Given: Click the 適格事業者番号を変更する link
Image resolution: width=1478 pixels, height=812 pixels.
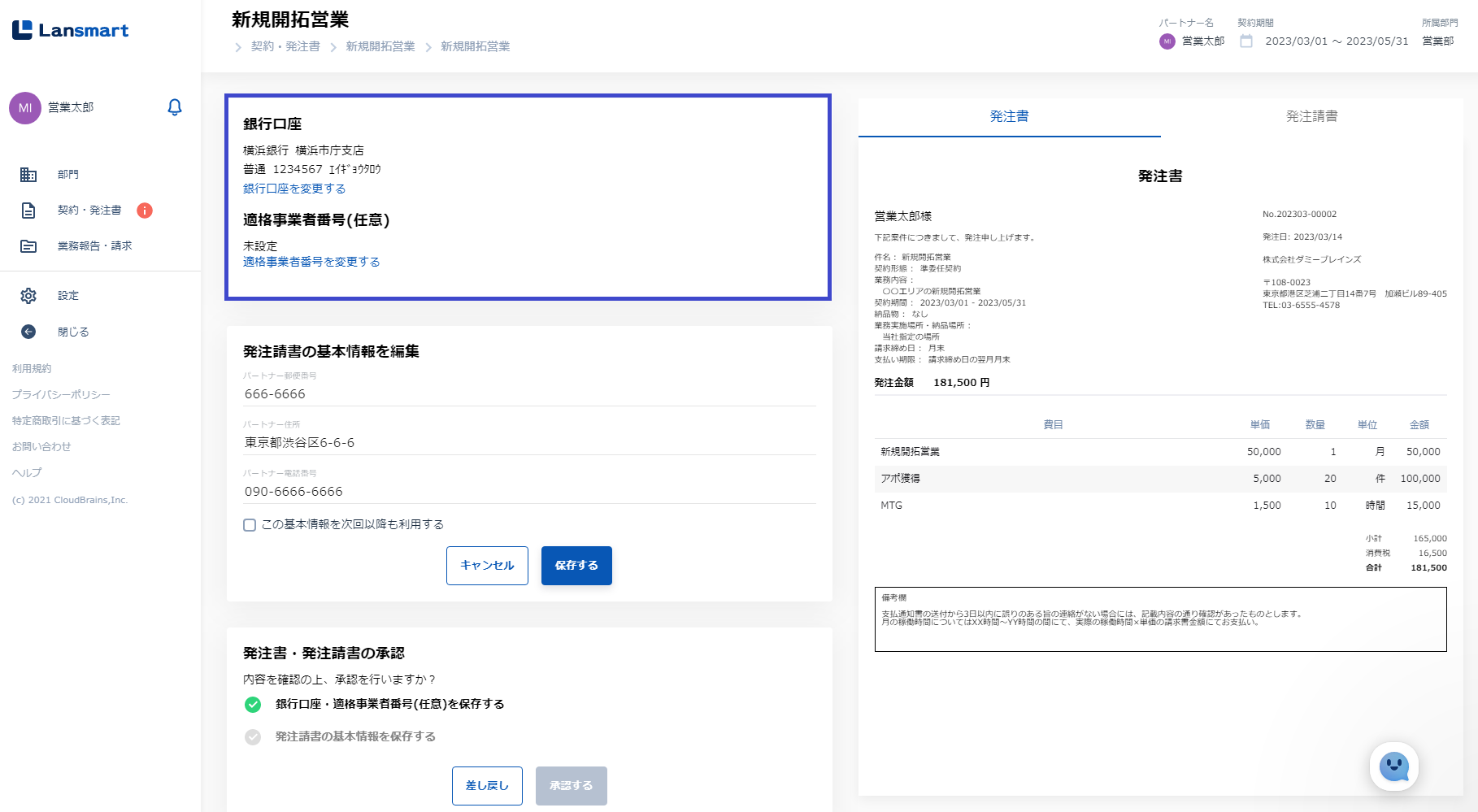Looking at the screenshot, I should [311, 262].
